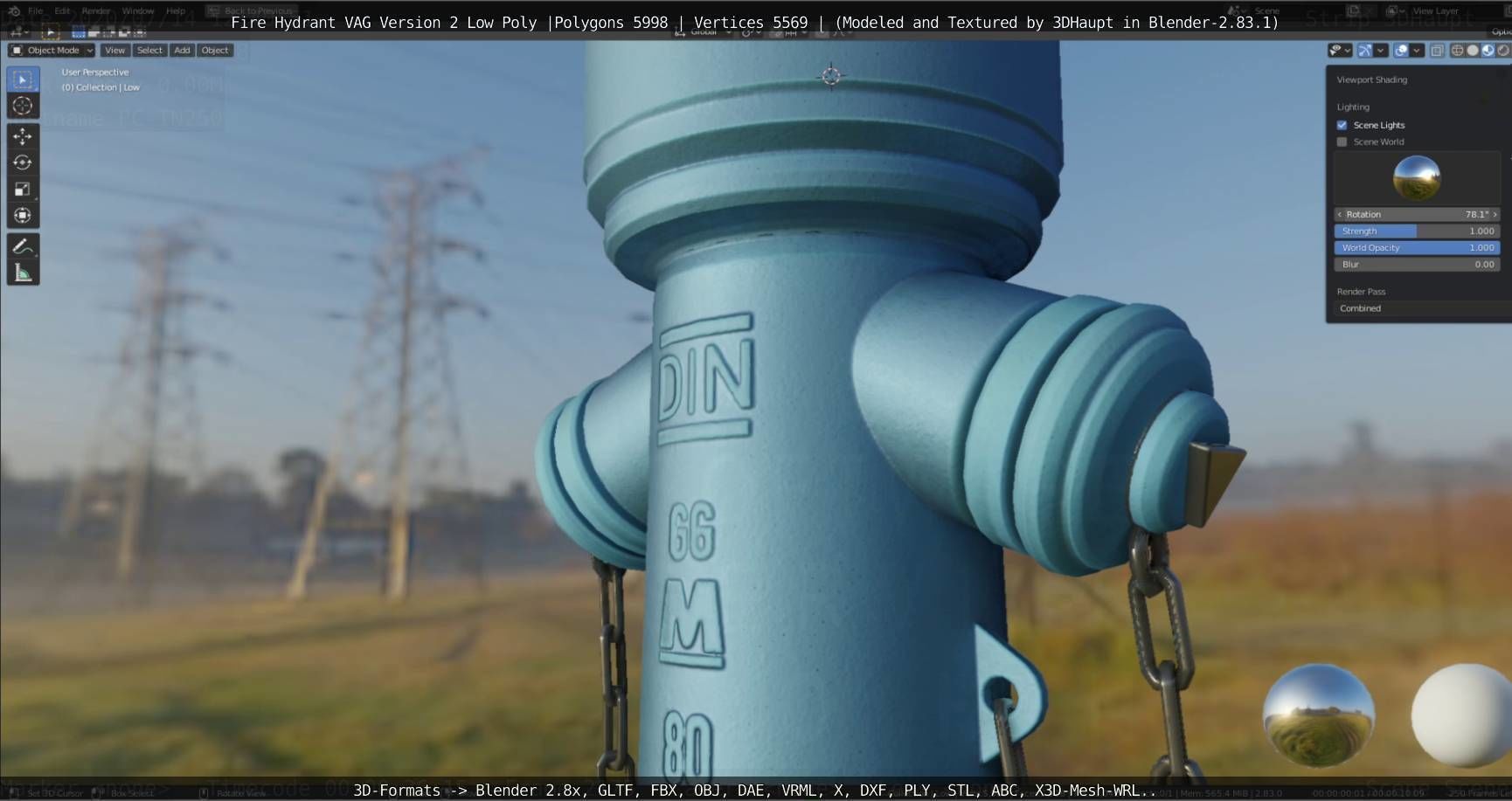This screenshot has height=801, width=1512.
Task: Switch to Material Preview shading
Action: click(1488, 51)
